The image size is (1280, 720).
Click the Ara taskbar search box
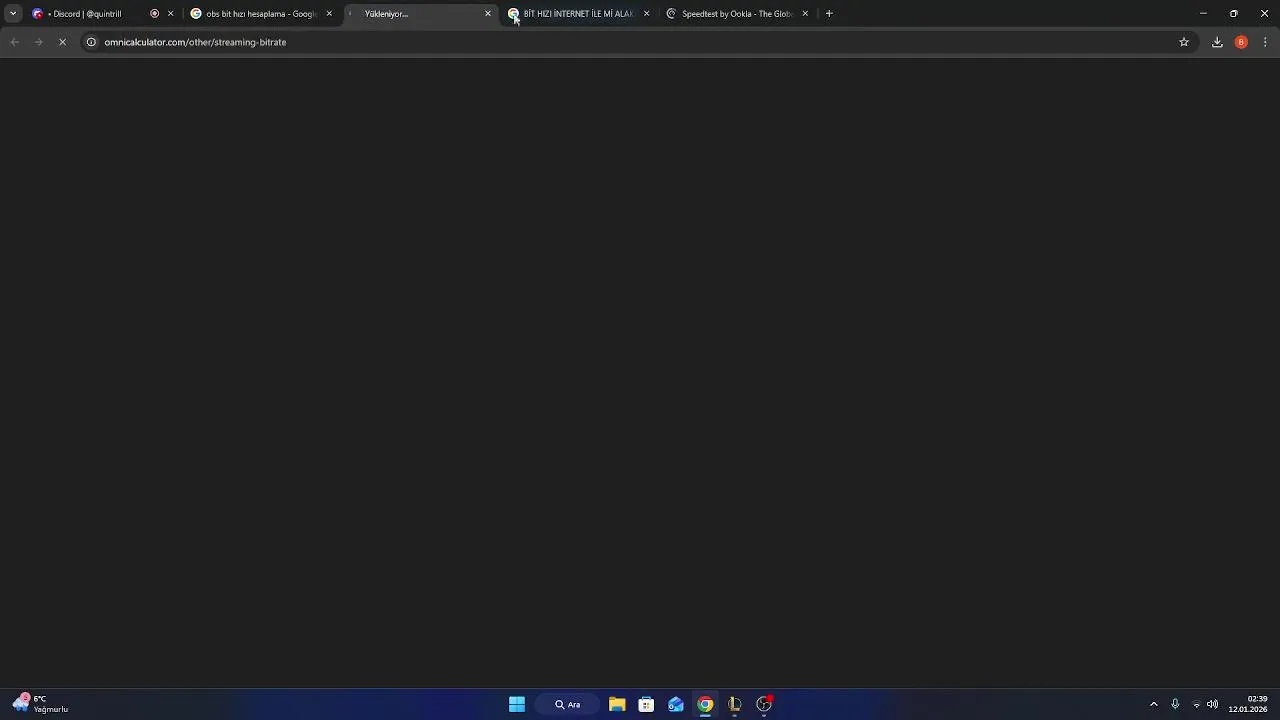568,704
